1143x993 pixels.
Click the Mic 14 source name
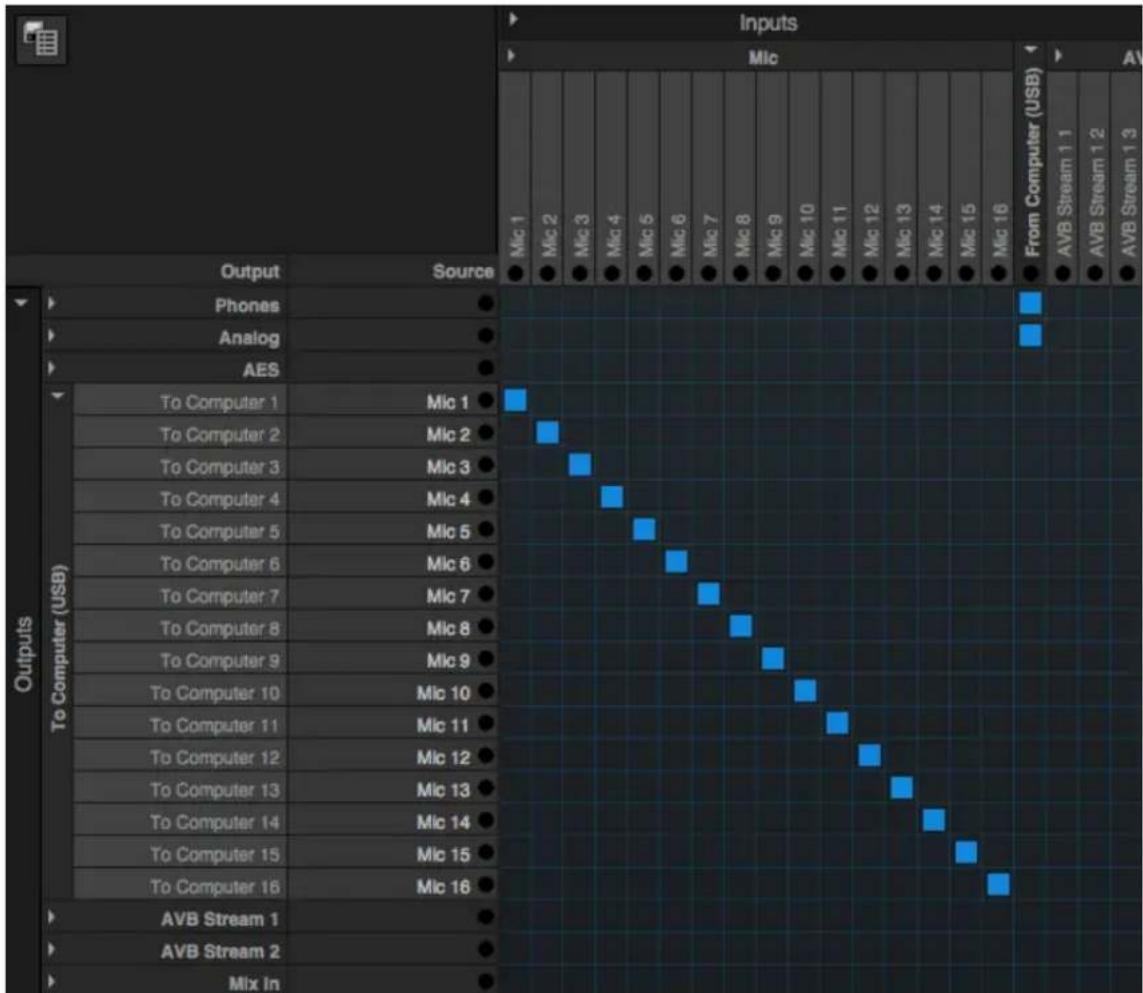(x=442, y=822)
